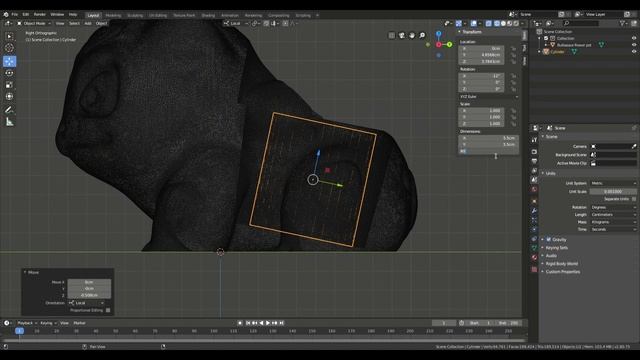640x360 pixels.
Task: Click the timeline Marker menu
Action: [80, 323]
